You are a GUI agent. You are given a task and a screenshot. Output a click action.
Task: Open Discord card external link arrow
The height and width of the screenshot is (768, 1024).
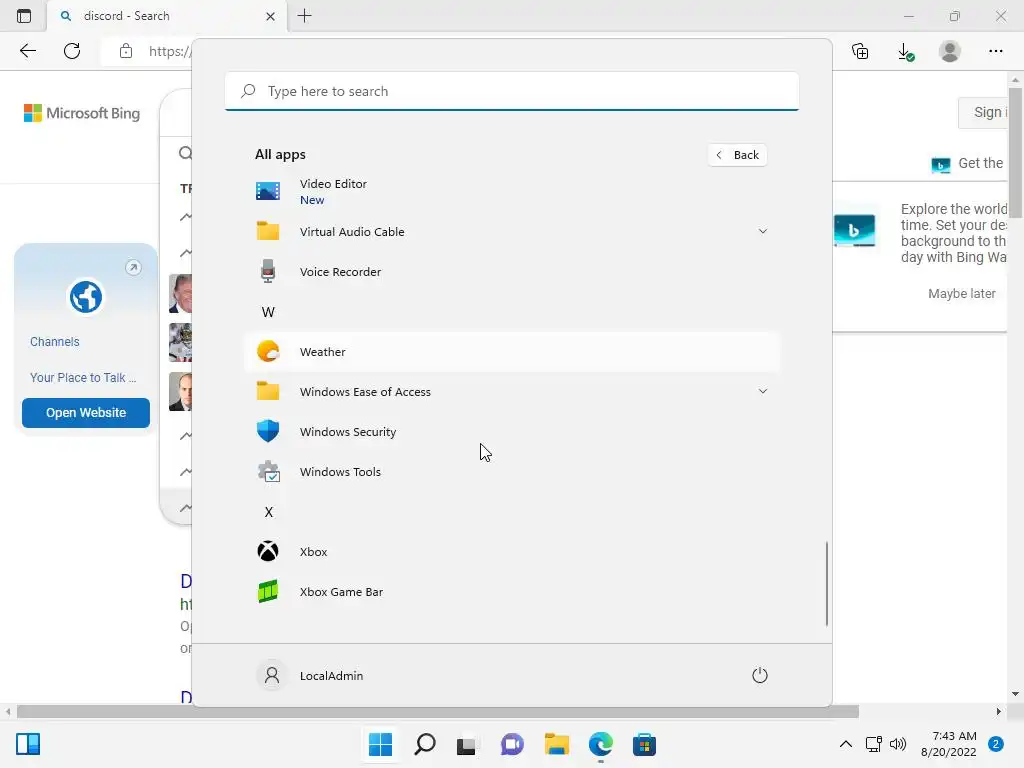pos(133,267)
